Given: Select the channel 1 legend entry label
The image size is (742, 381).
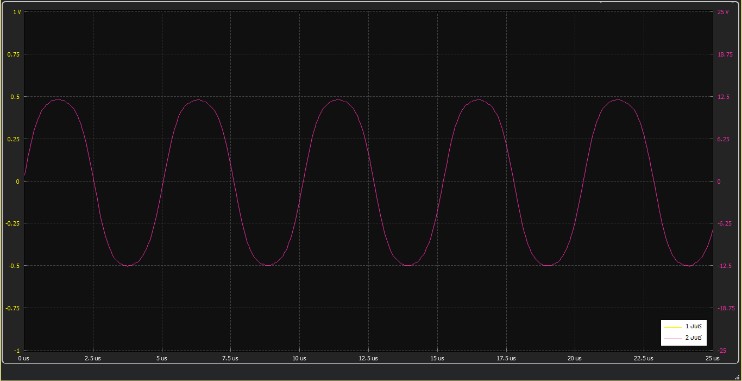Looking at the screenshot, I should click(x=693, y=327).
